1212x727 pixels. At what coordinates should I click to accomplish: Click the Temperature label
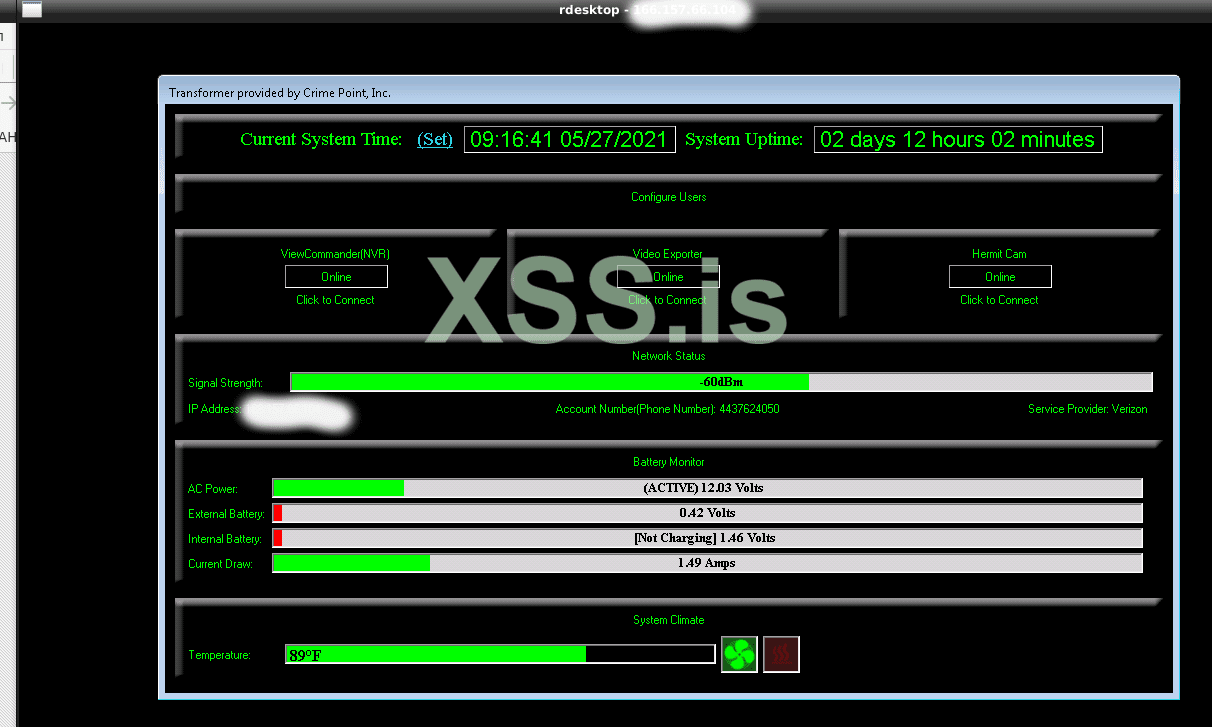(219, 656)
